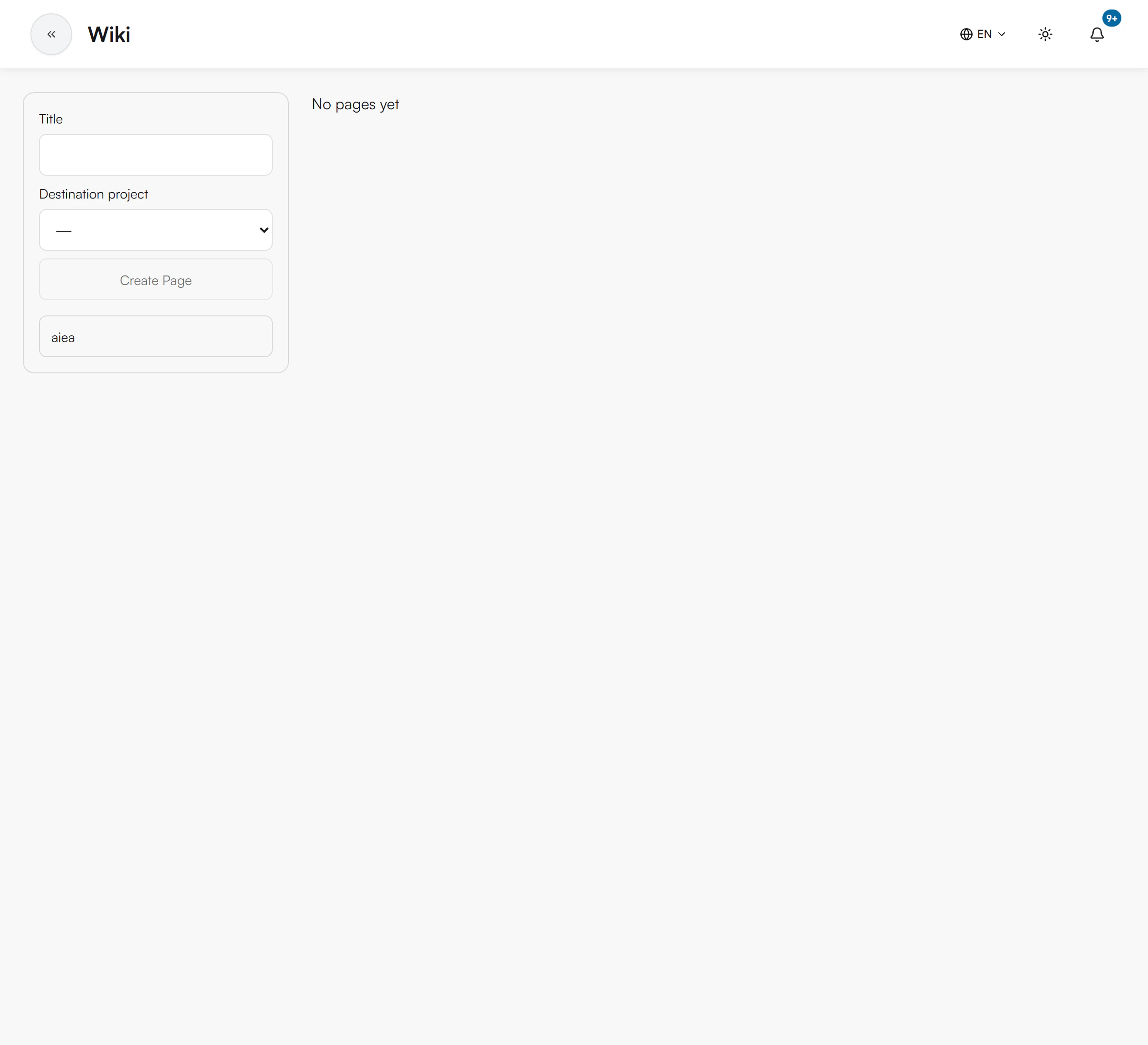Click the Destination project label

tap(94, 194)
